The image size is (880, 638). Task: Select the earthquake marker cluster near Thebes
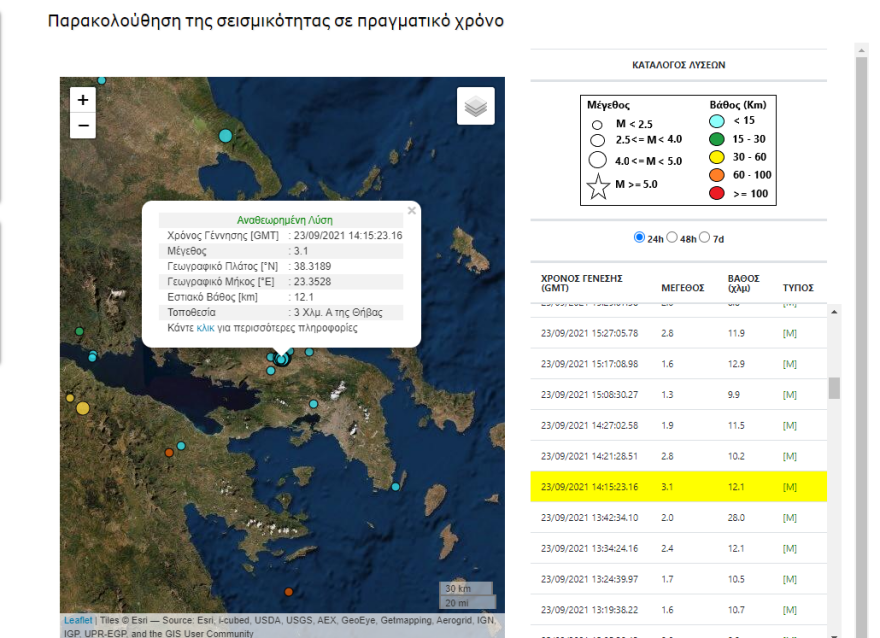click(x=281, y=358)
